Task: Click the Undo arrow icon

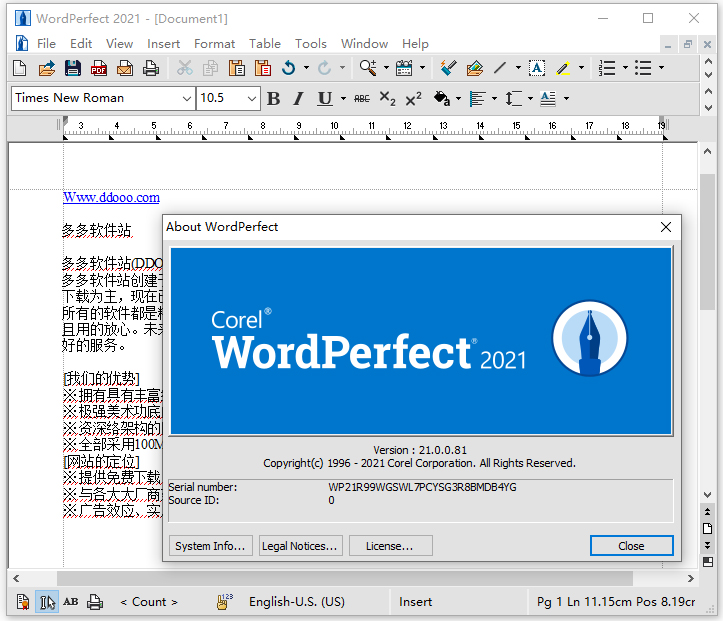Action: [x=289, y=68]
